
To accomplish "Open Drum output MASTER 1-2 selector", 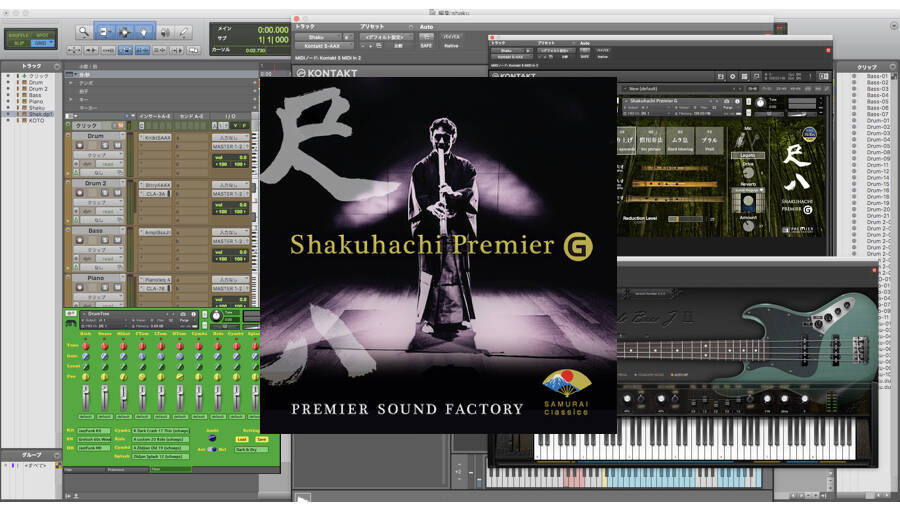I will tap(230, 147).
